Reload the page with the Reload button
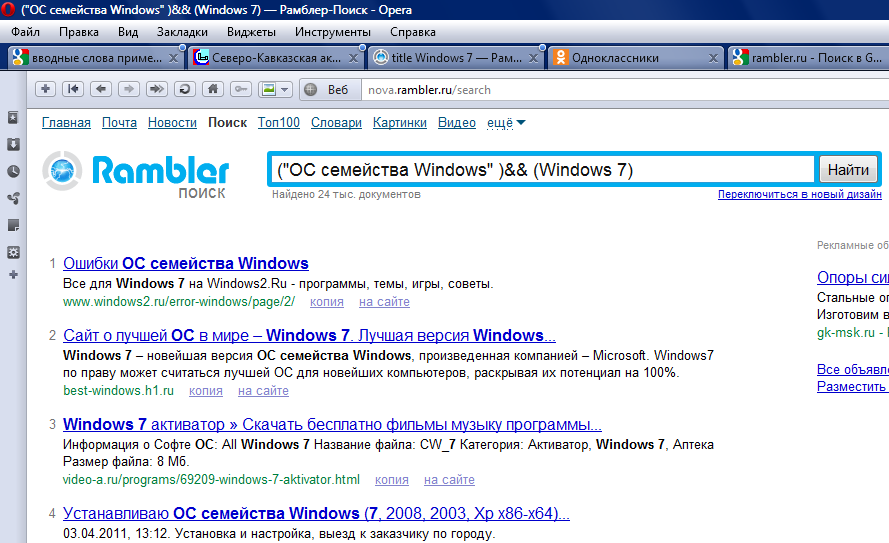 tap(184, 89)
